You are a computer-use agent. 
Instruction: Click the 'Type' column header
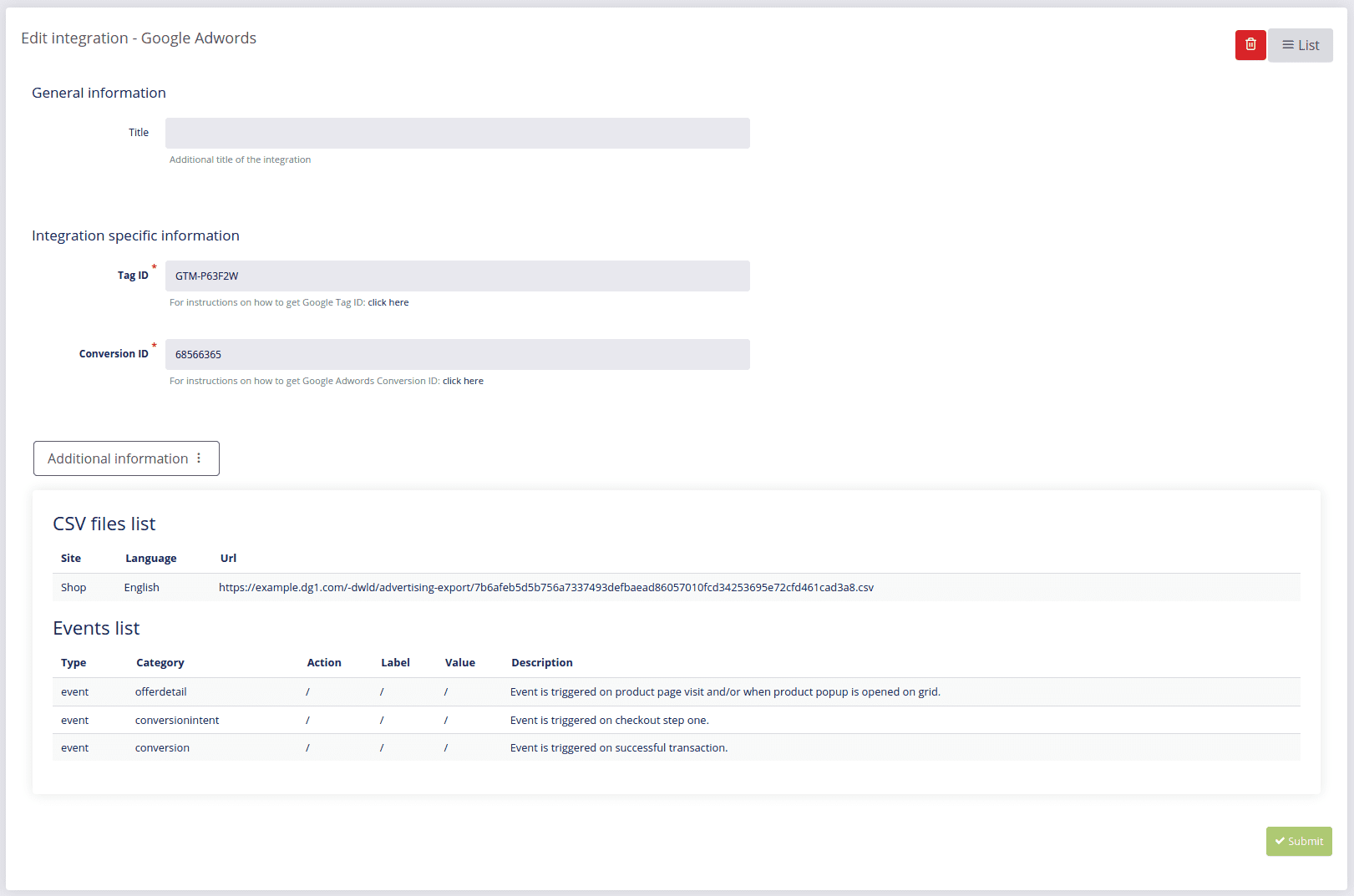pyautogui.click(x=74, y=662)
